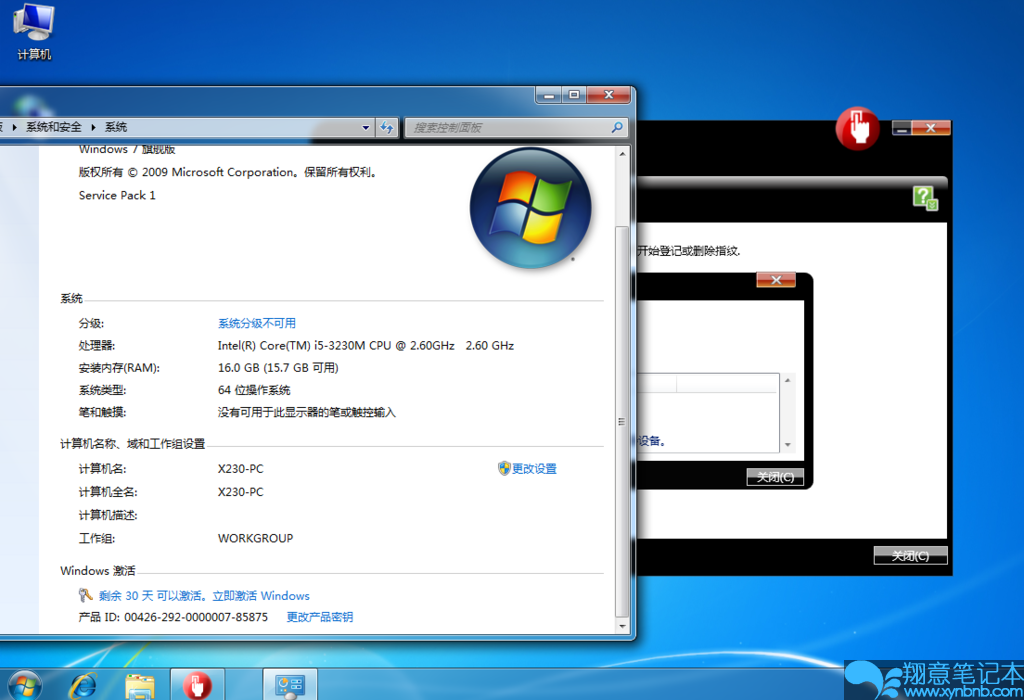Click the system window vertical scrollbar thumb

point(622,421)
